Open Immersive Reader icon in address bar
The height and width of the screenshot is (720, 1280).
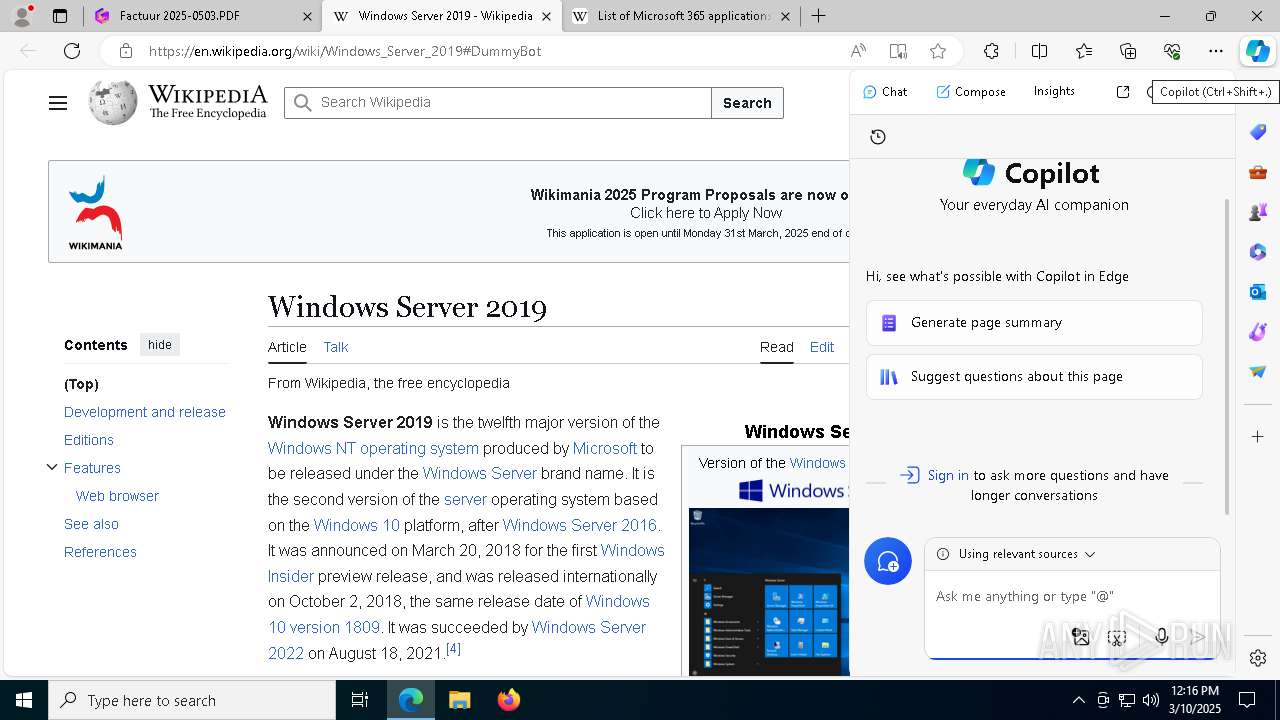coord(898,51)
